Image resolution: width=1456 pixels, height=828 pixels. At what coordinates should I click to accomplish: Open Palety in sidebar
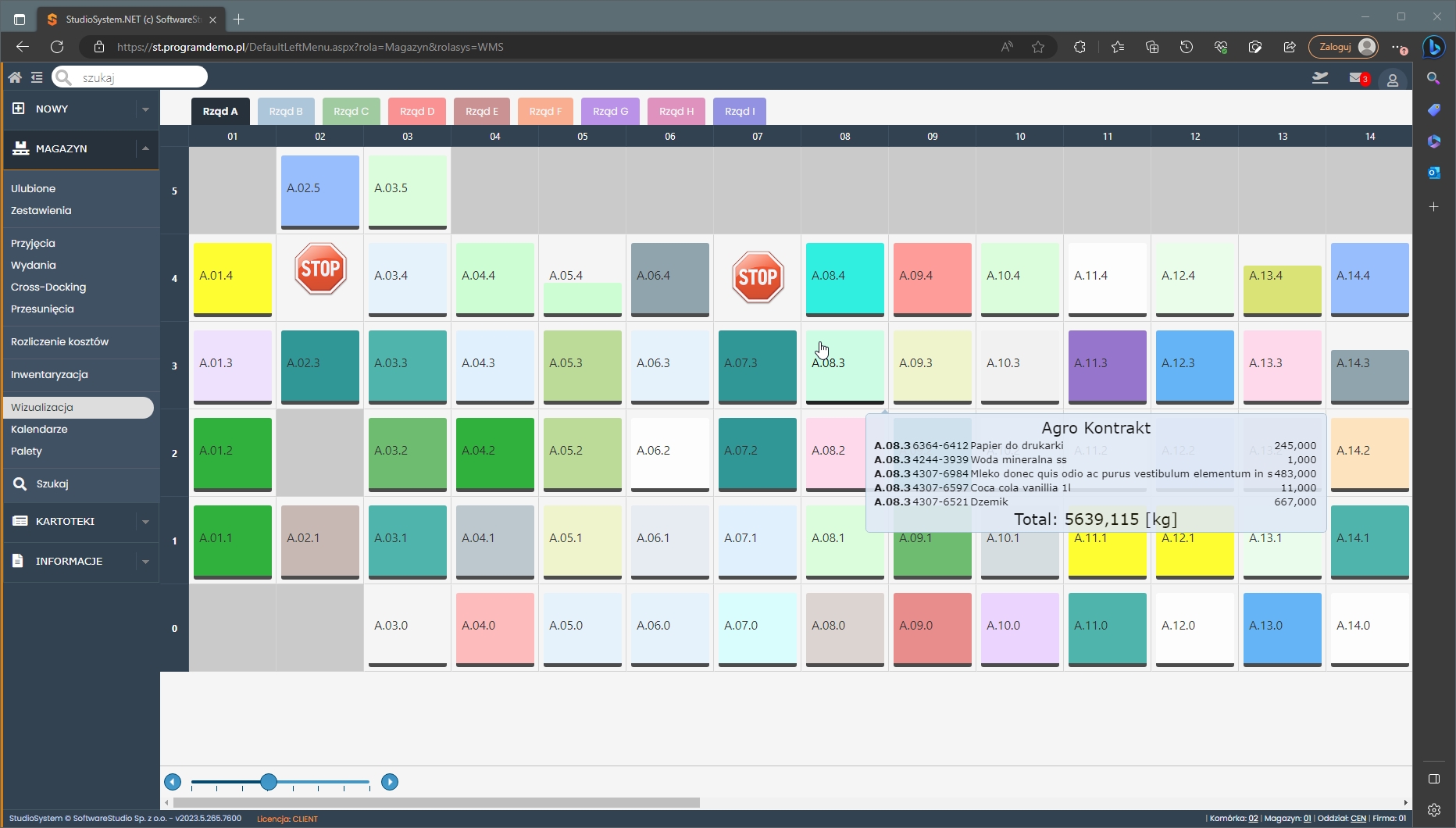(x=27, y=451)
